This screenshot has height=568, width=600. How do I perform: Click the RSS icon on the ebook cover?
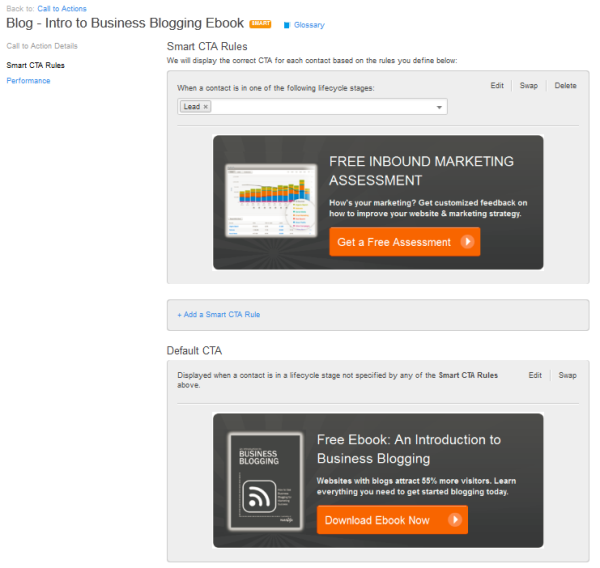264,497
